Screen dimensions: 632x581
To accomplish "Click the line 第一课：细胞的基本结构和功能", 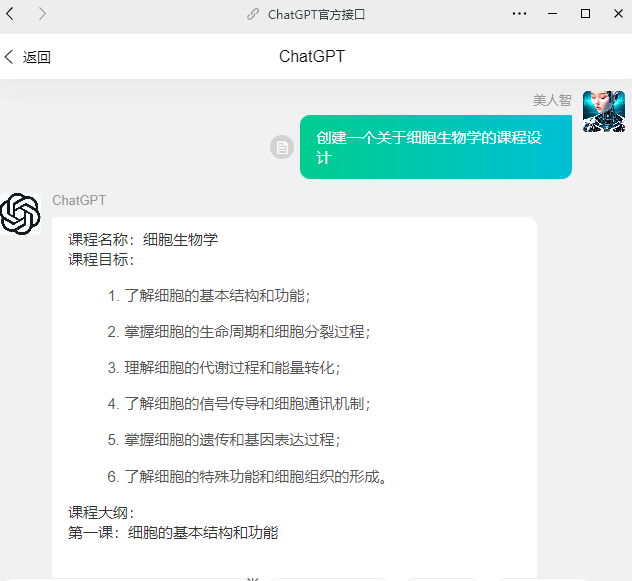I will point(173,533).
